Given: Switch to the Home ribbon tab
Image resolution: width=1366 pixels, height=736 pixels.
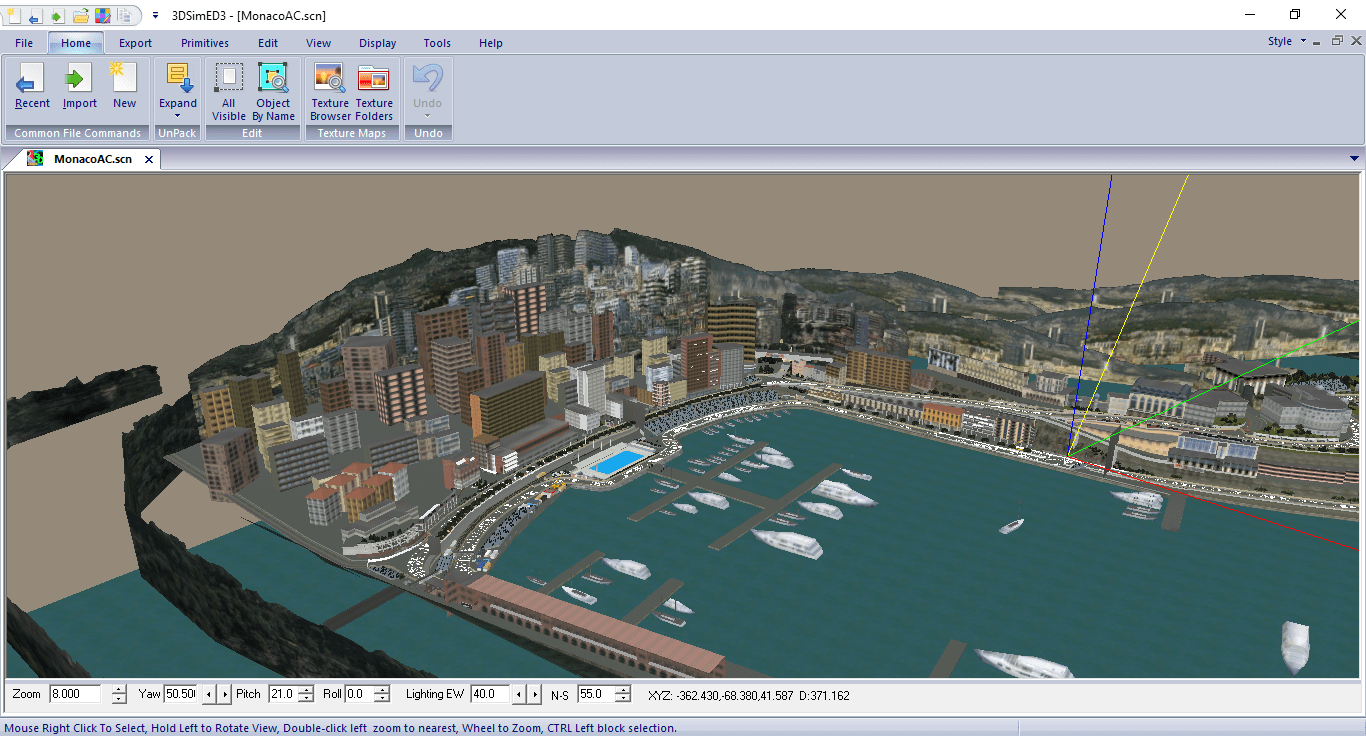Looking at the screenshot, I should coord(76,43).
